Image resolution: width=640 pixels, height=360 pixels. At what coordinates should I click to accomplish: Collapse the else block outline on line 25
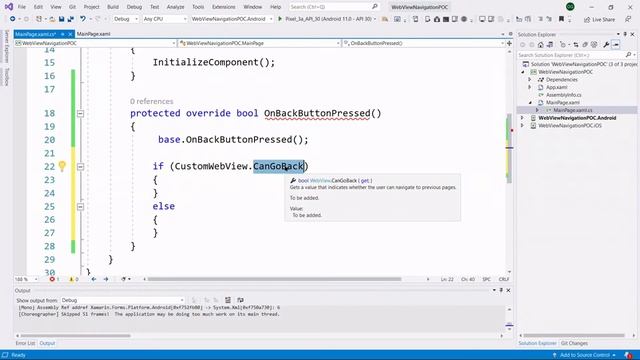[80, 207]
